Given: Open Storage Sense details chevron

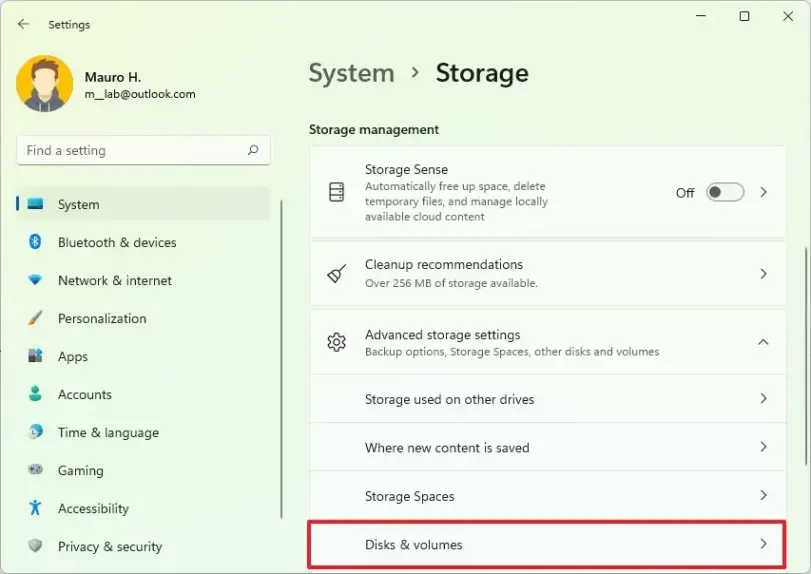Looking at the screenshot, I should pyautogui.click(x=763, y=192).
